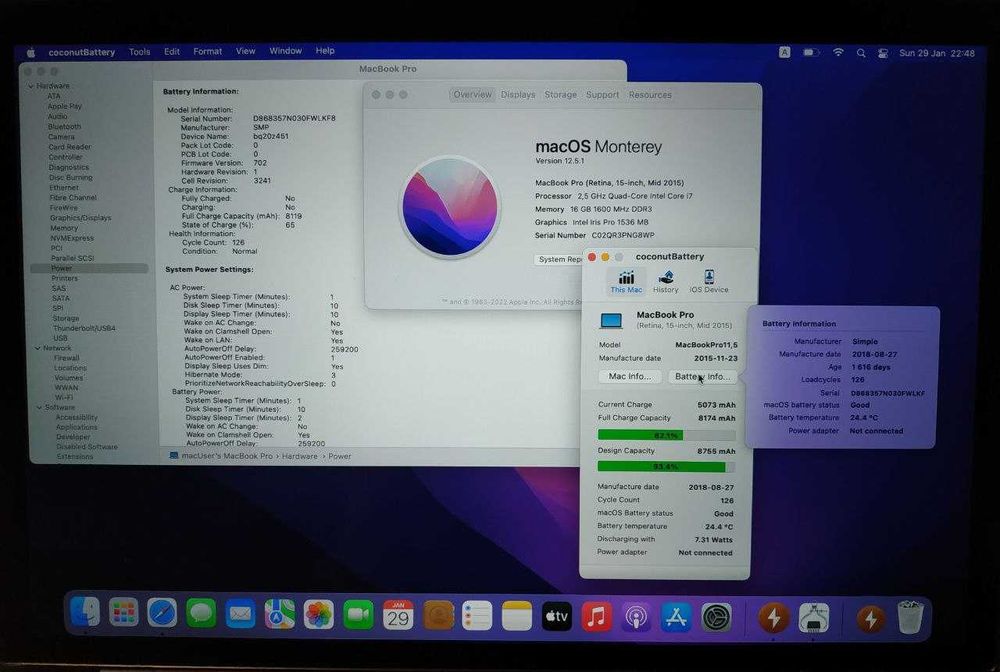1000x672 pixels.
Task: Open Apple TV app in dock
Action: (557, 617)
